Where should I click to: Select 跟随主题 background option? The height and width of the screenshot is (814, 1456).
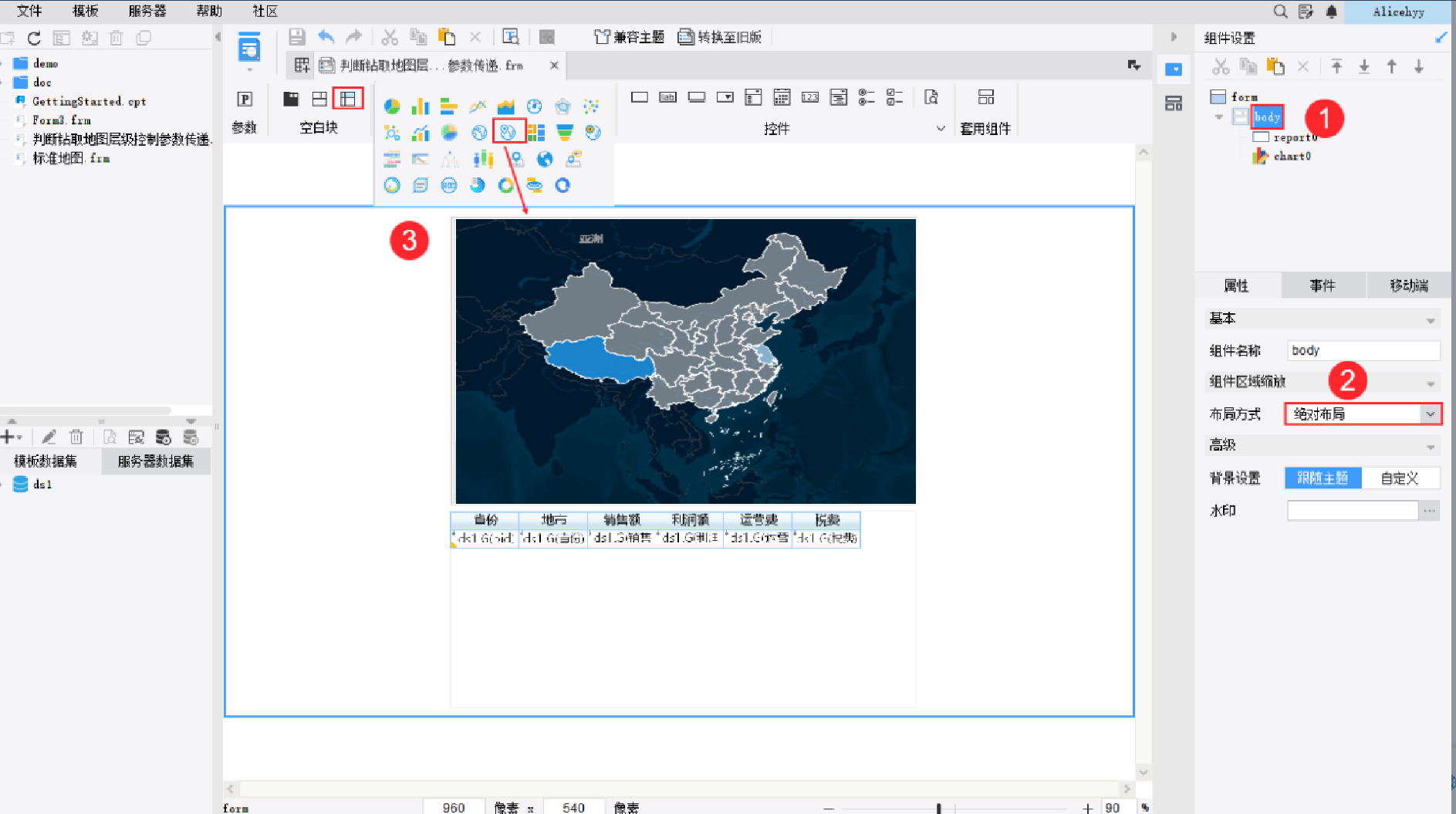(x=1323, y=478)
